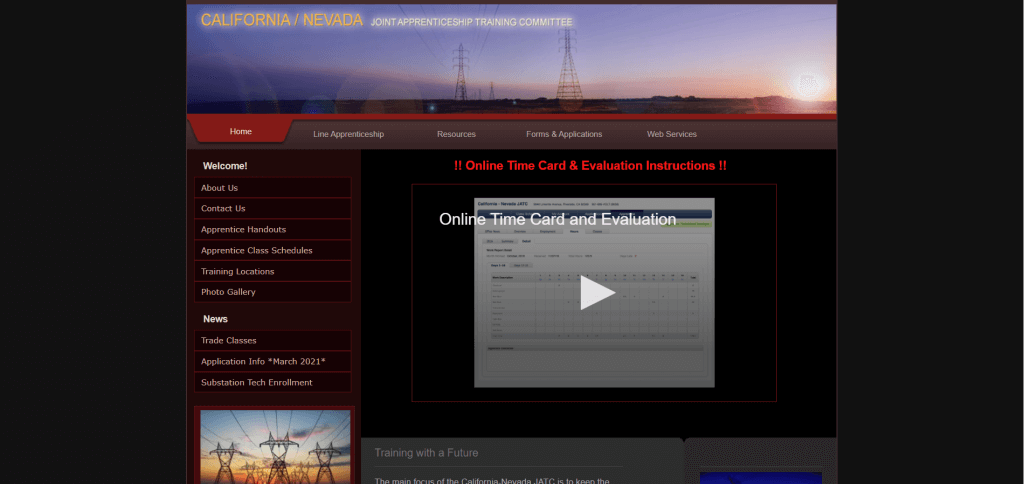Click the Online Time Card and Evaluation video title

[557, 219]
